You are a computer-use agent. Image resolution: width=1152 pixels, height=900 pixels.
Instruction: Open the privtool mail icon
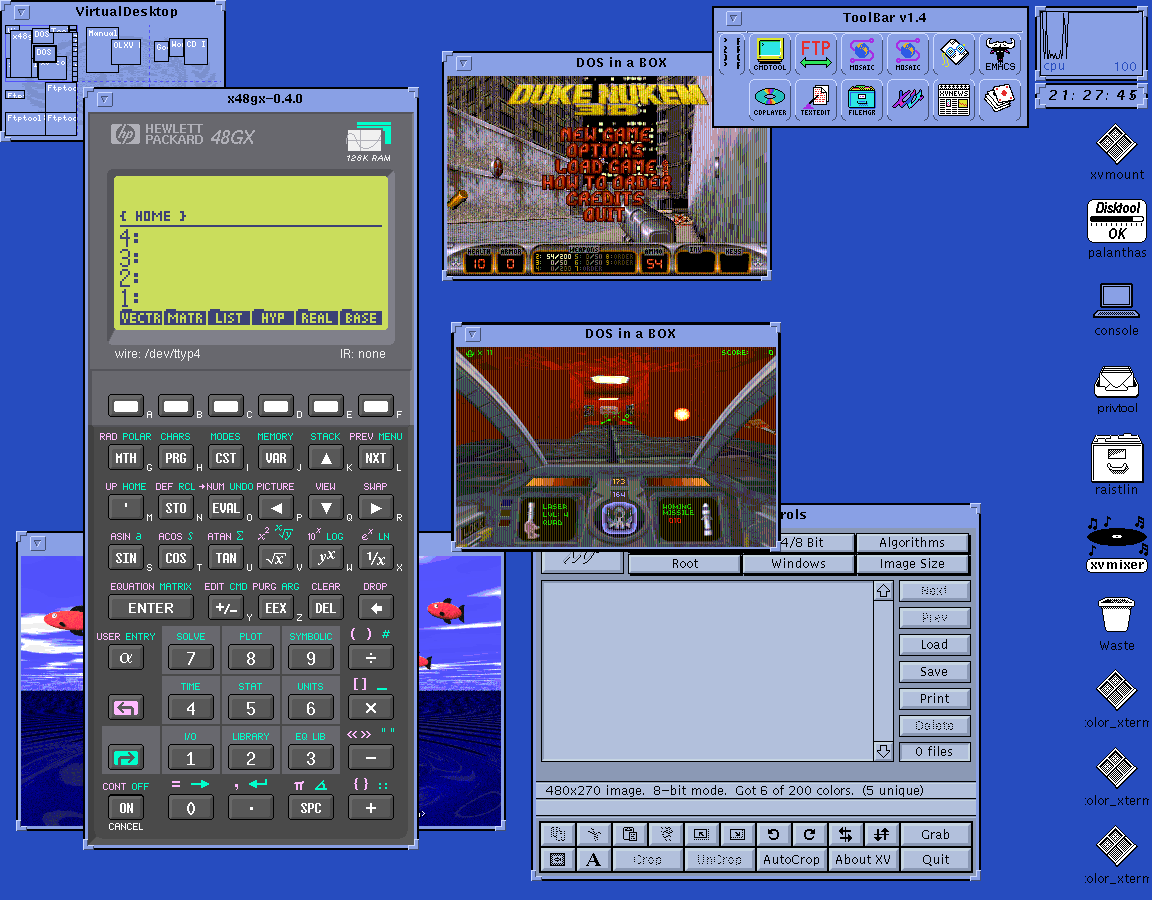pyautogui.click(x=1117, y=389)
